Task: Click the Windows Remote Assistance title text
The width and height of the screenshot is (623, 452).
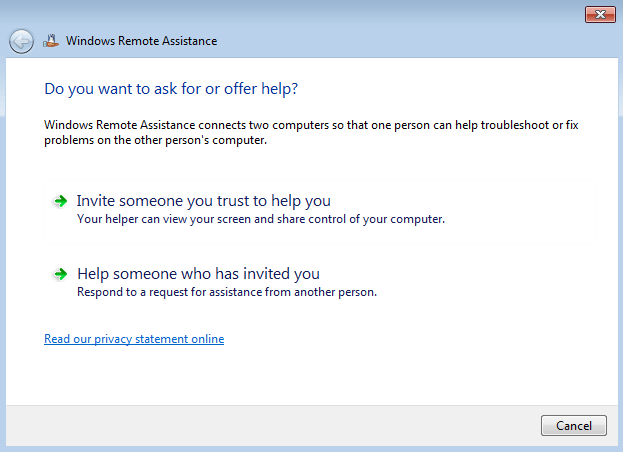Action: [x=141, y=41]
